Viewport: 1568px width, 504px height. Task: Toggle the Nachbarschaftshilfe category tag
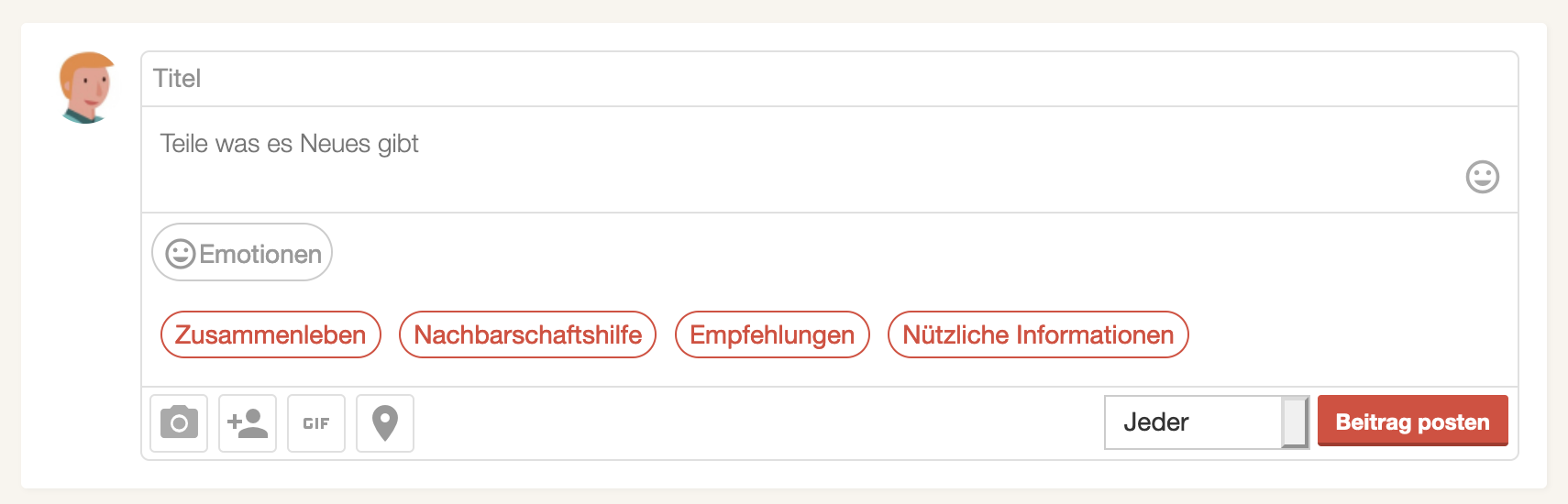coord(527,334)
